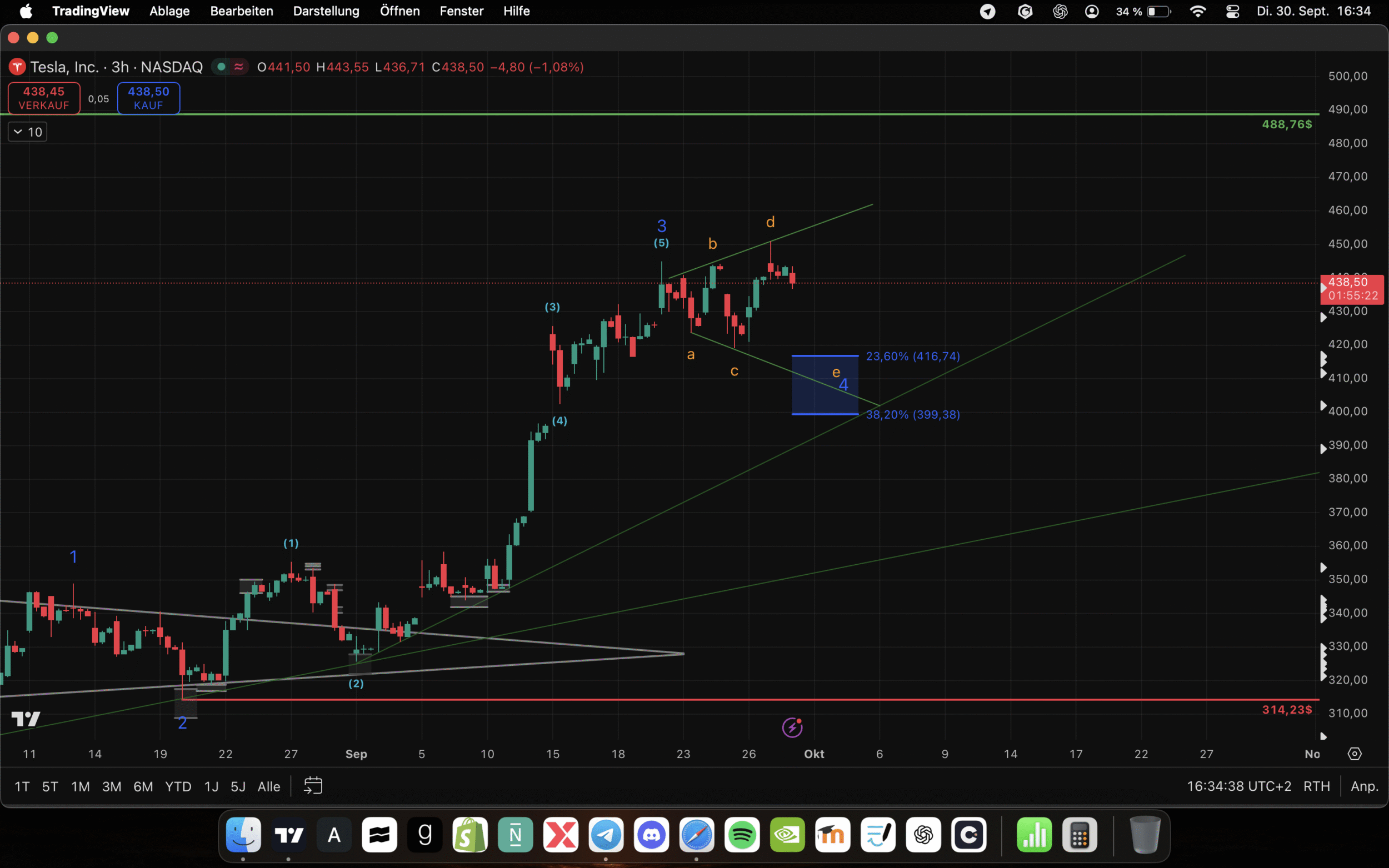The image size is (1389, 868).
Task: Open the Tesla symbol logo in chart header
Action: click(17, 67)
